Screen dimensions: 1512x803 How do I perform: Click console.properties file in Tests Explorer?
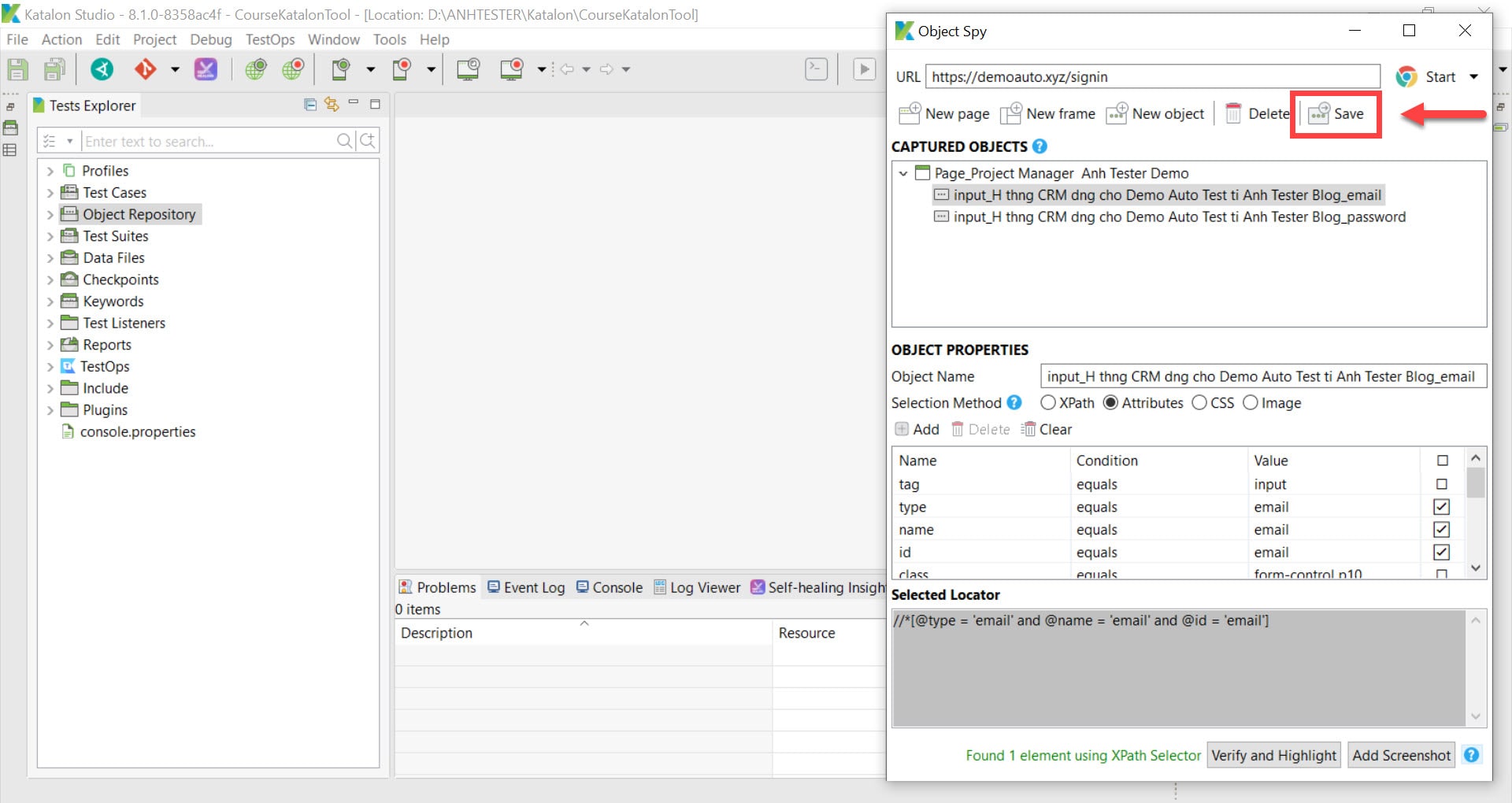pos(129,431)
